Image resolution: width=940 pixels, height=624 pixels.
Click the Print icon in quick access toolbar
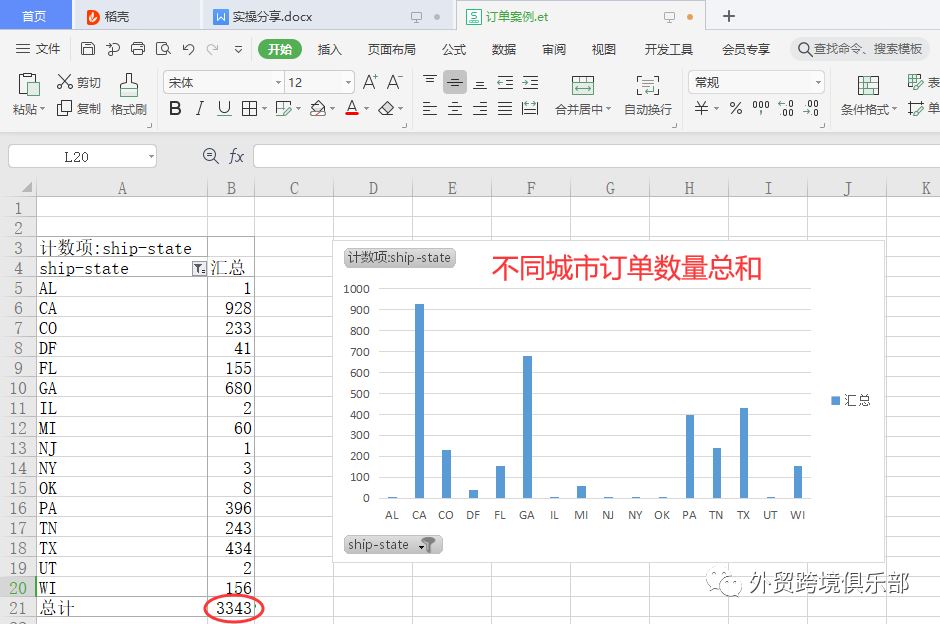(x=138, y=49)
